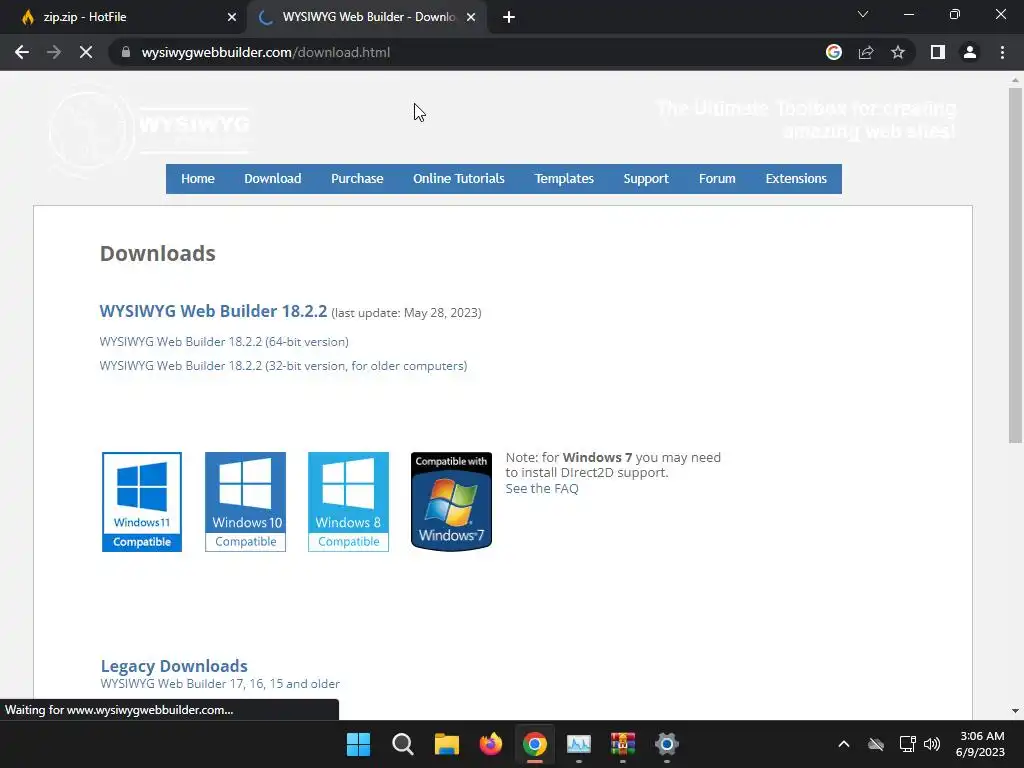Close the WYSIWYG Web Builder tab
1024x768 pixels.
tap(471, 17)
